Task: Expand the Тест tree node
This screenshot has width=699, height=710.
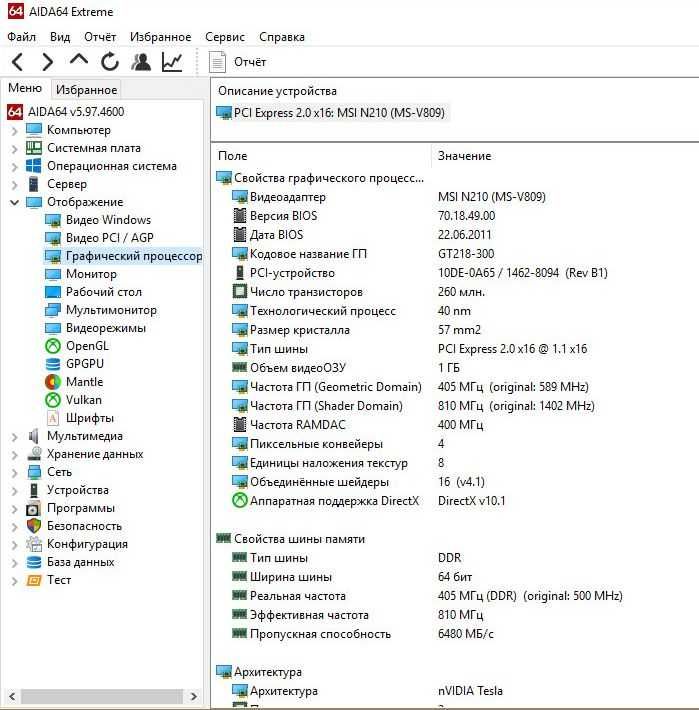Action: tap(14, 581)
